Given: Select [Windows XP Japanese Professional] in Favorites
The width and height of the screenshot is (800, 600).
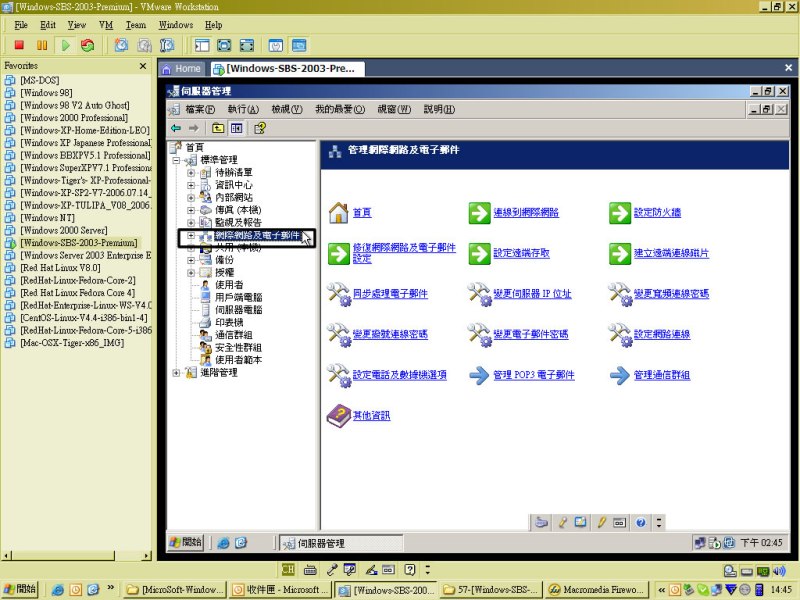Looking at the screenshot, I should (x=86, y=143).
